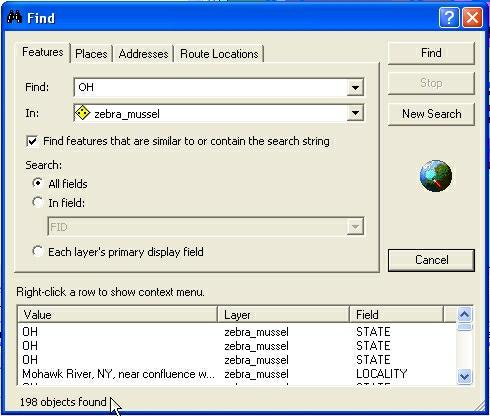Image resolution: width=490 pixels, height=416 pixels.
Task: Click the Cancel button
Action: click(x=431, y=260)
